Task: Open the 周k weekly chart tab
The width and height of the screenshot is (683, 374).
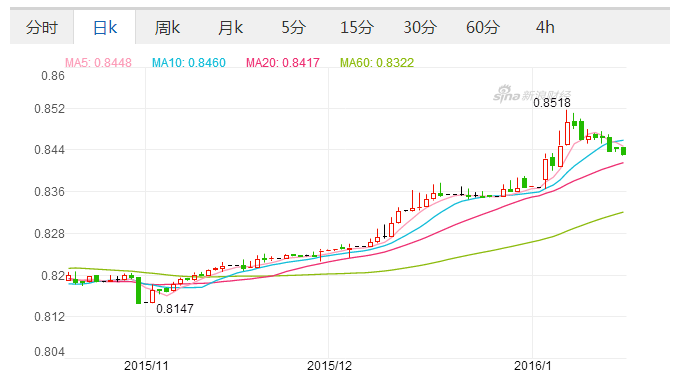Action: pos(167,27)
